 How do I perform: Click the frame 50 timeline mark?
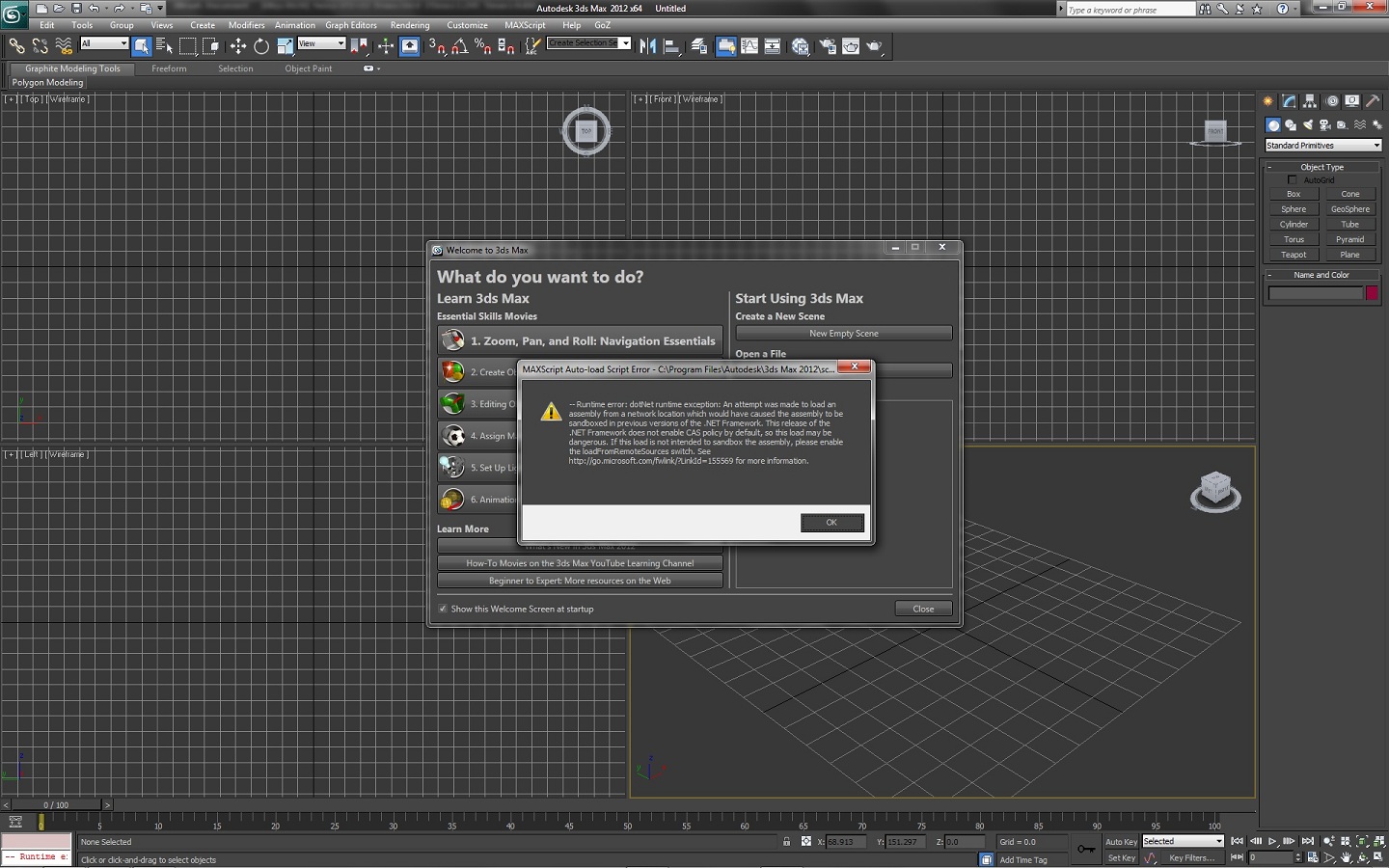(628, 824)
